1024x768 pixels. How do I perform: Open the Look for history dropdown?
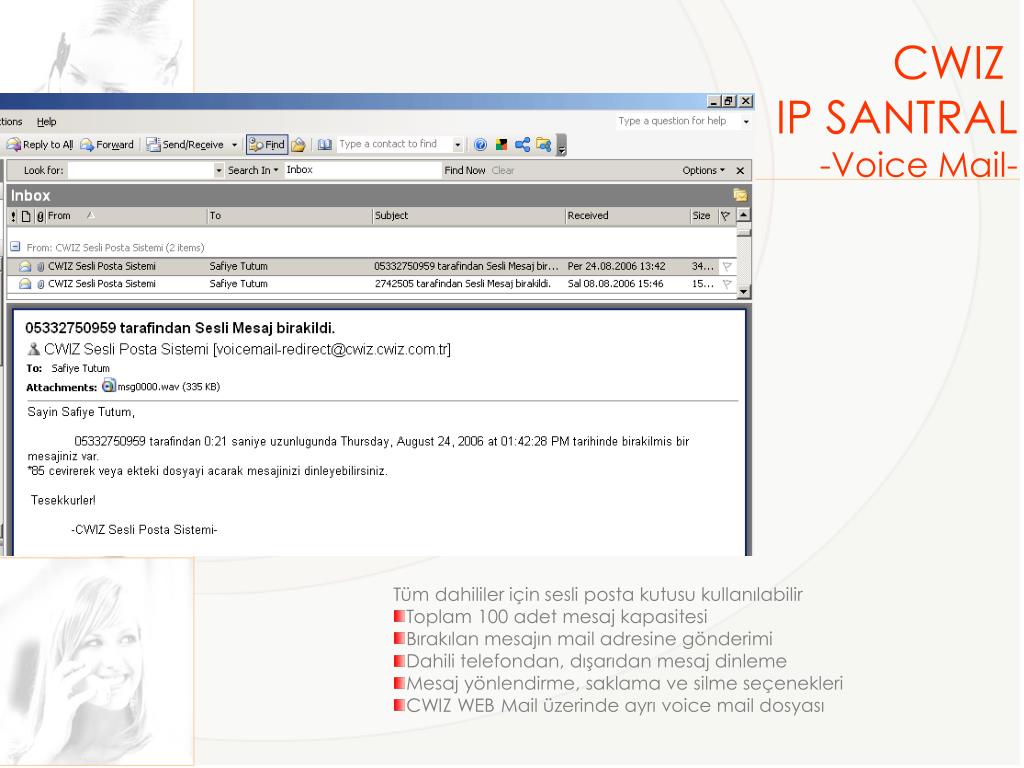[219, 170]
